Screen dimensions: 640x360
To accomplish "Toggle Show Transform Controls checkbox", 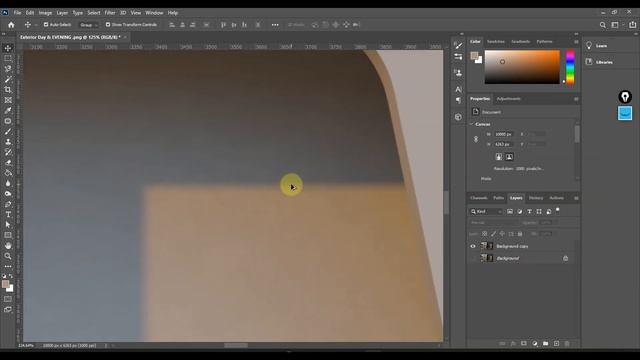I will (108, 25).
